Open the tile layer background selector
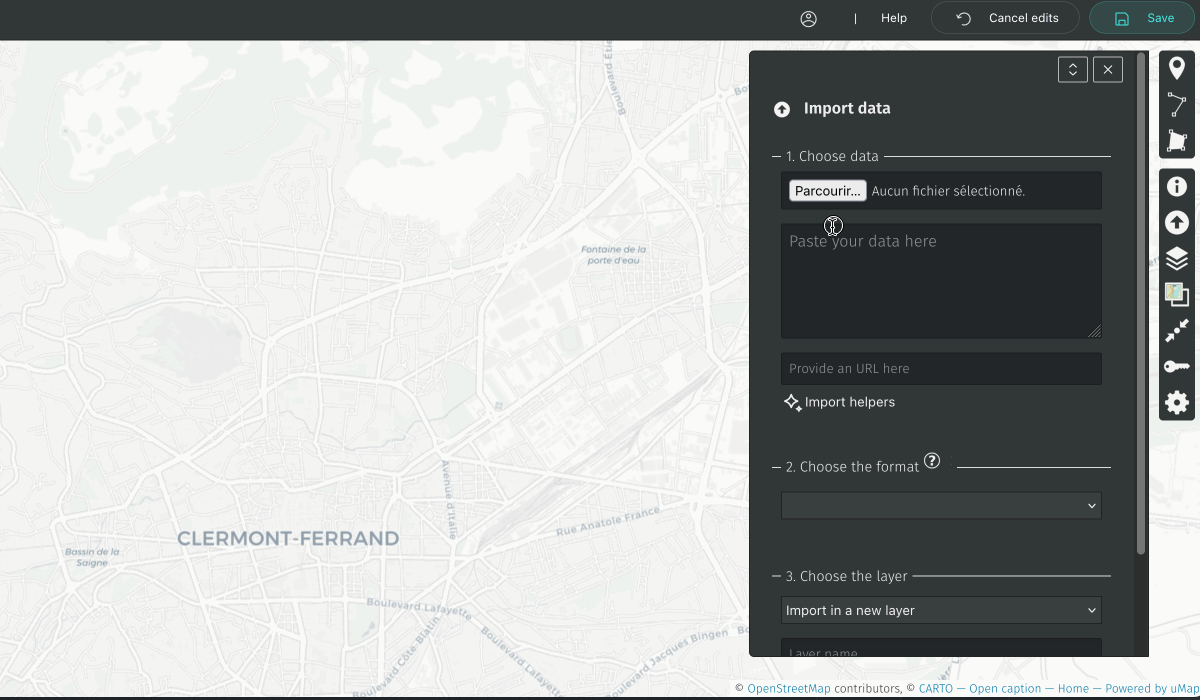The image size is (1200, 700). tap(1177, 294)
